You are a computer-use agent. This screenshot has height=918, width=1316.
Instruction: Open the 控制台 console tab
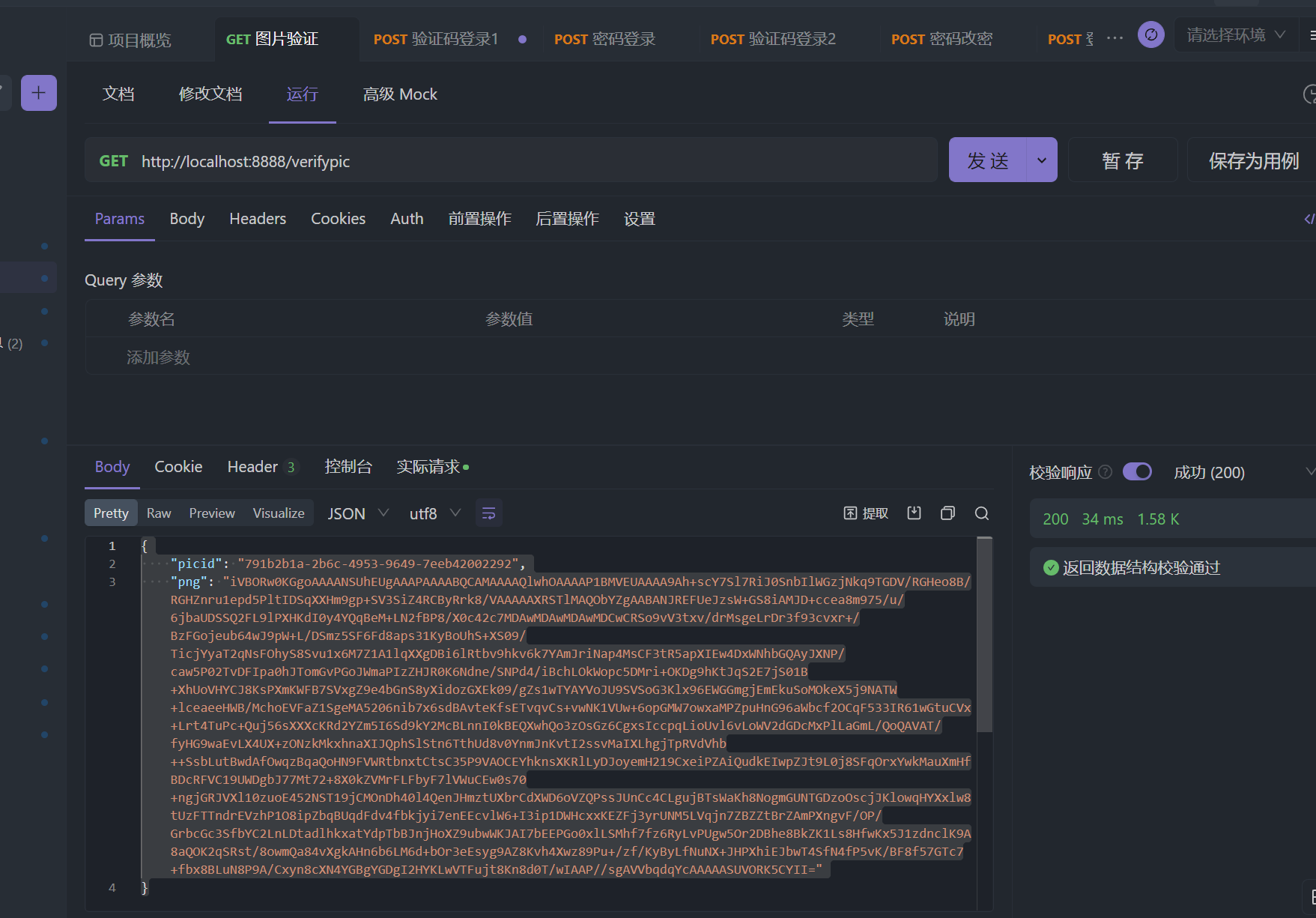tap(348, 467)
